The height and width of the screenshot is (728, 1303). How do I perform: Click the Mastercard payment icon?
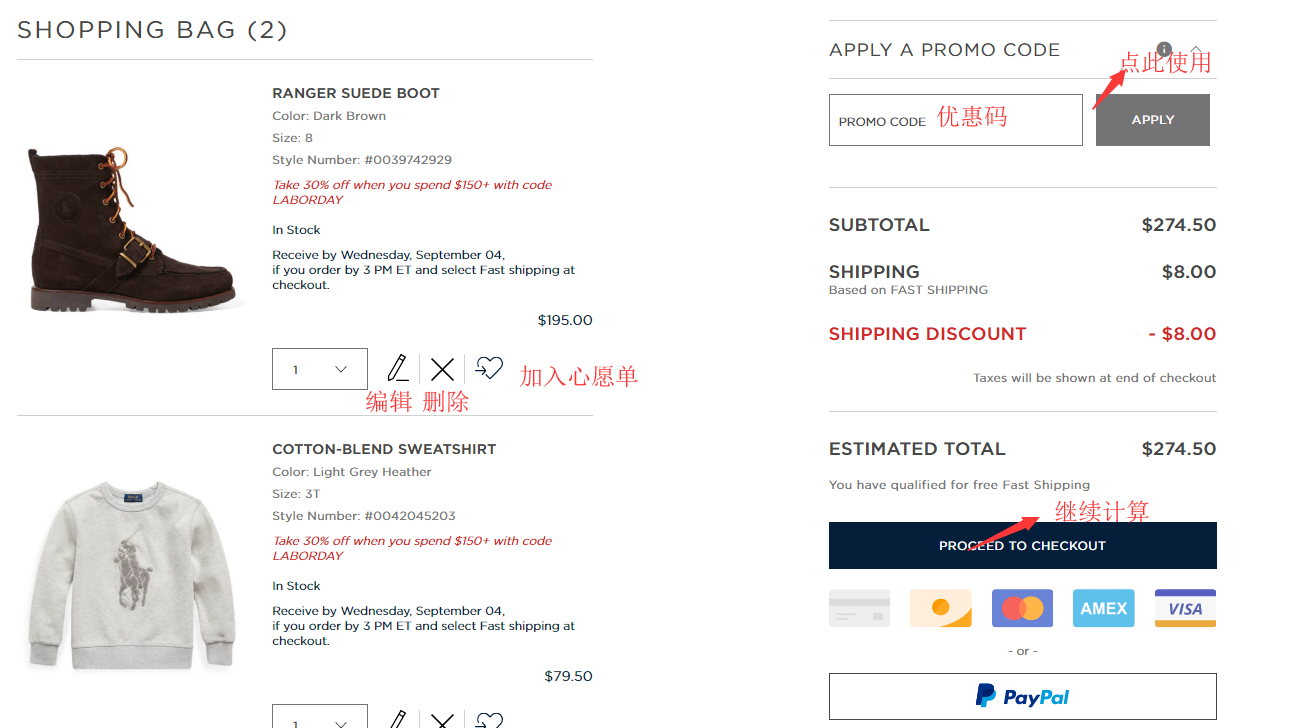pos(1022,608)
